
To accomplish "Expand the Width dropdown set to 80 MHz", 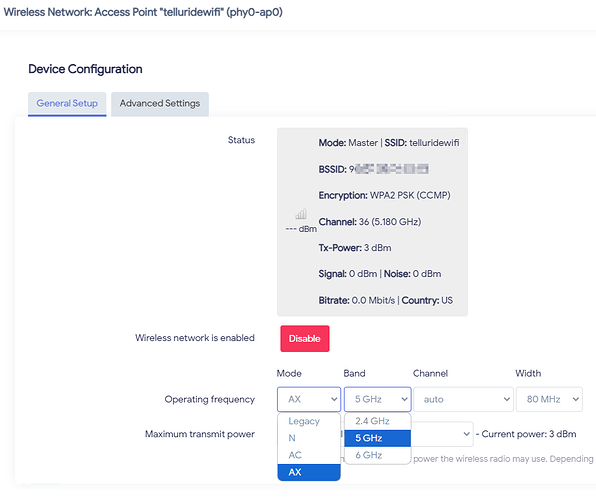I will [x=549, y=399].
